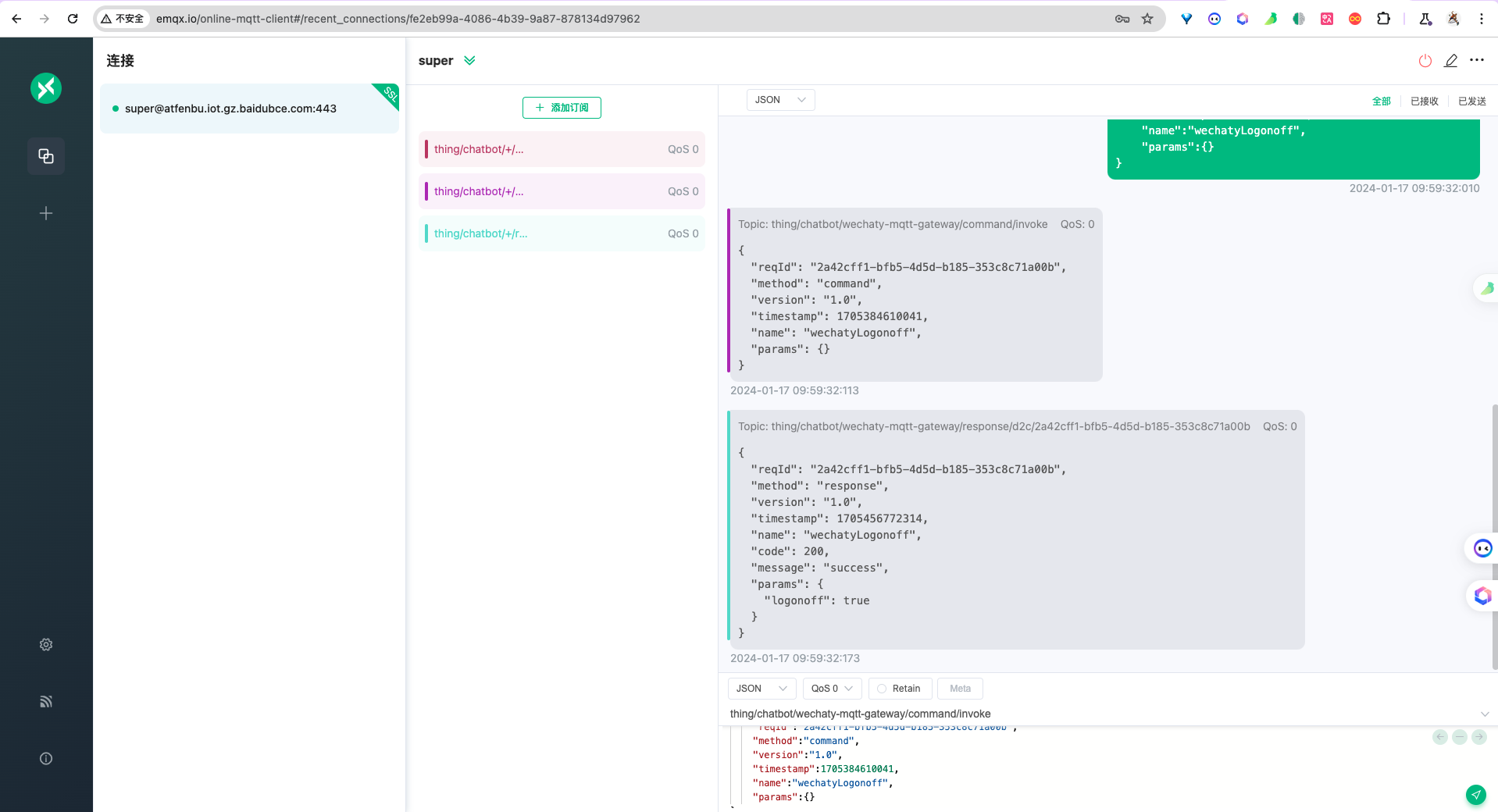The image size is (1498, 812).
Task: Click the 不安全 site security badge
Action: [123, 19]
